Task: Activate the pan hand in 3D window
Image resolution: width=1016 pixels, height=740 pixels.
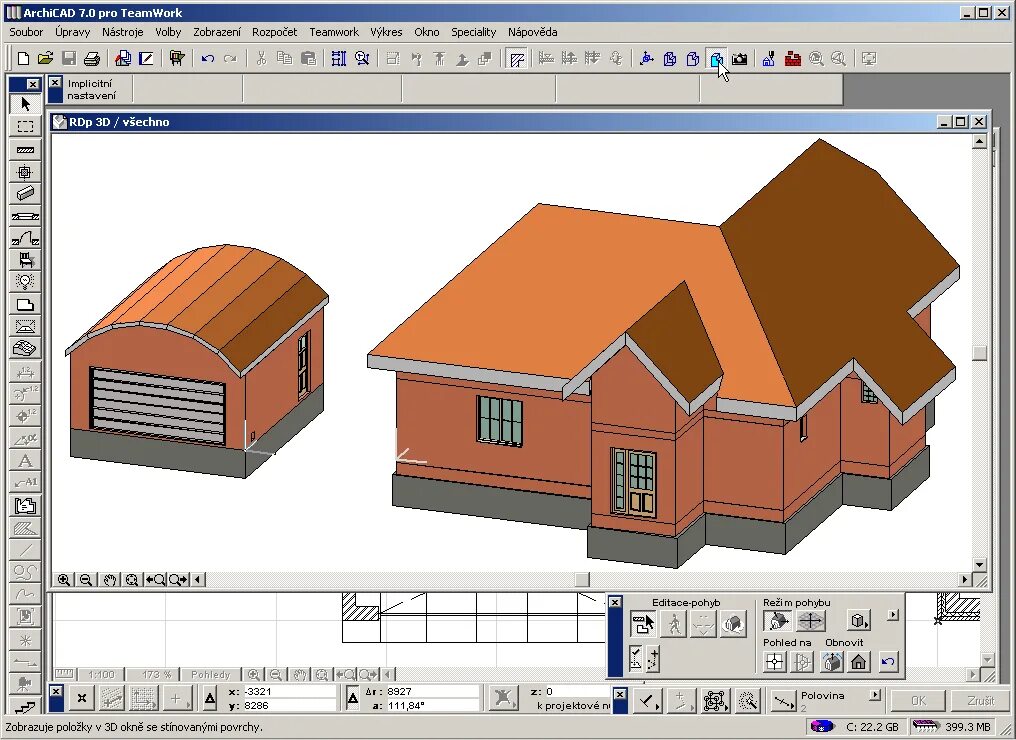Action: (x=109, y=580)
